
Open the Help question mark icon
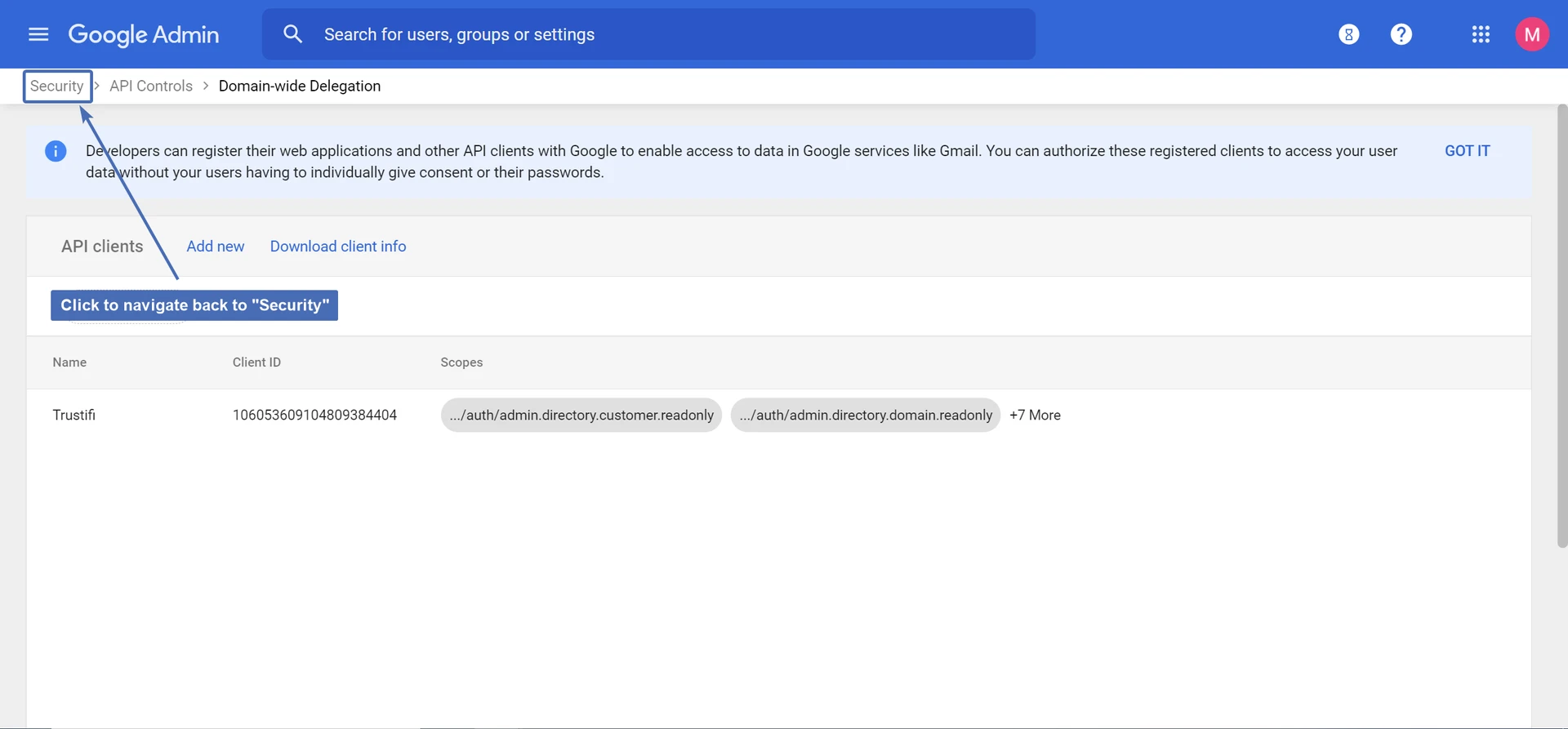pyautogui.click(x=1401, y=34)
